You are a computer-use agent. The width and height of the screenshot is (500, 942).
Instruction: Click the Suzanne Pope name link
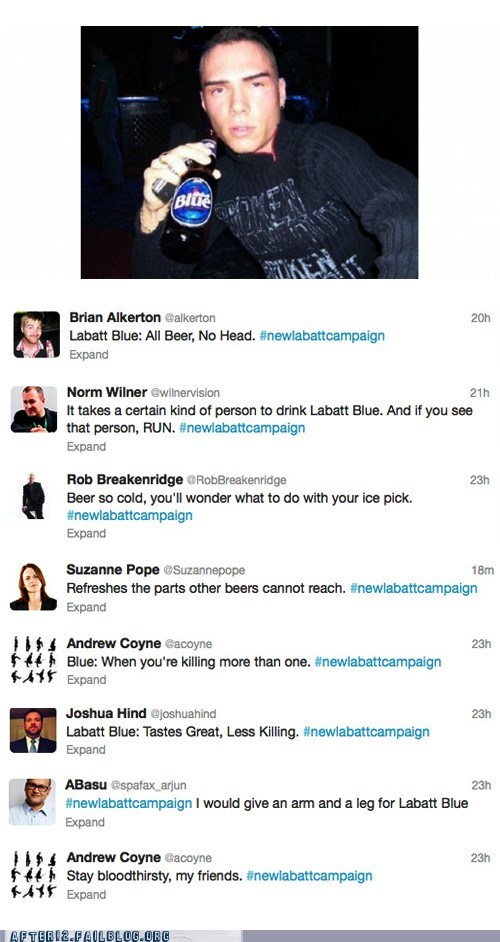tap(113, 570)
